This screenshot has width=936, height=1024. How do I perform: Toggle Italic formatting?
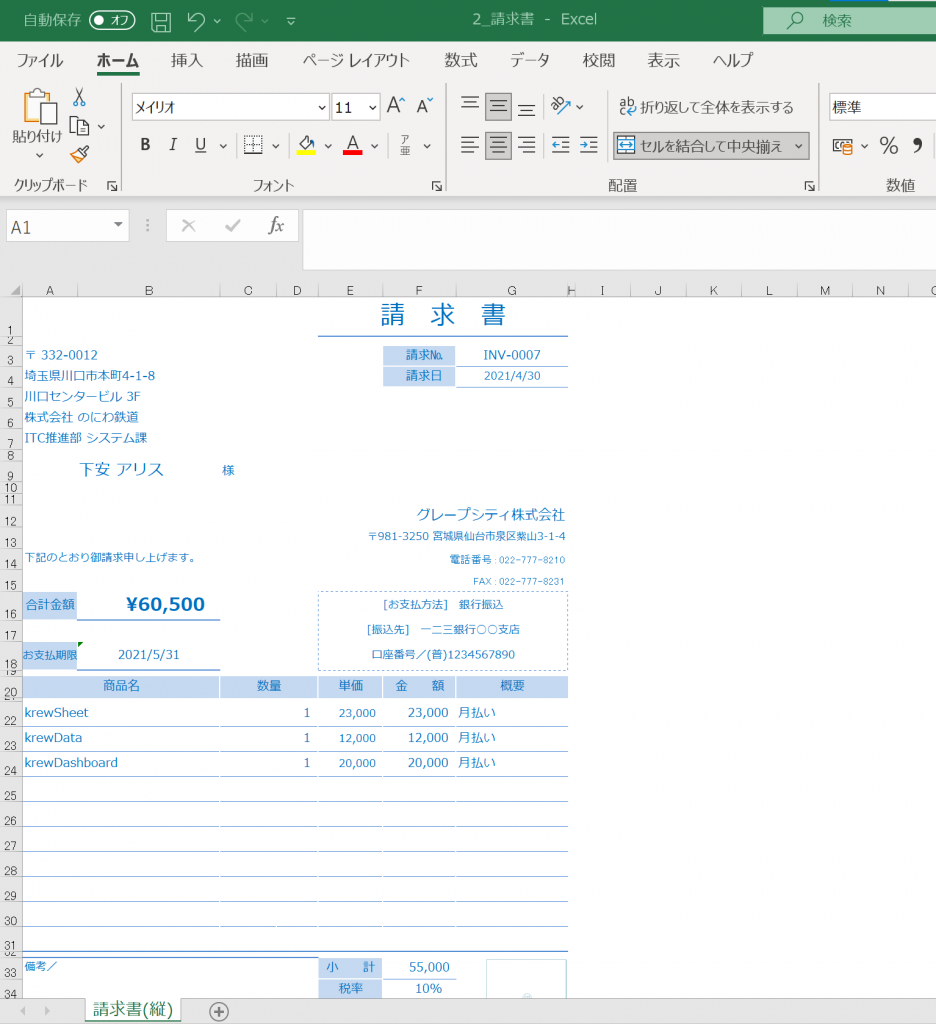click(x=172, y=146)
